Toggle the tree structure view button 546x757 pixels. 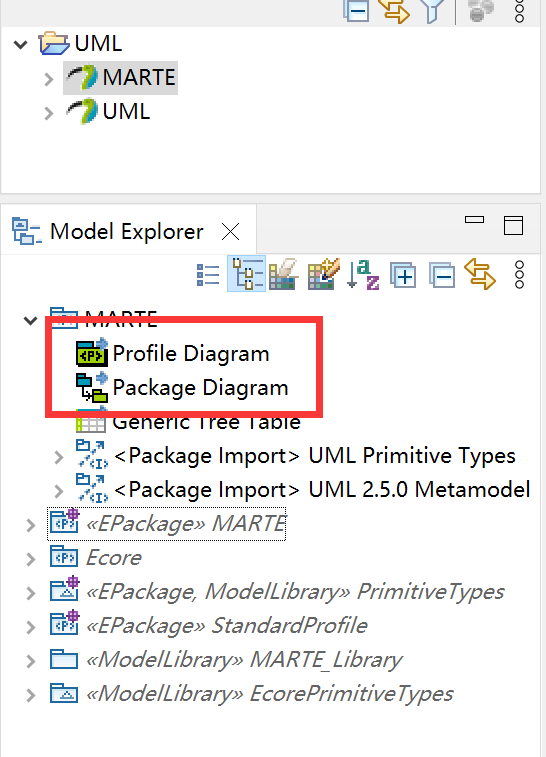[x=247, y=274]
